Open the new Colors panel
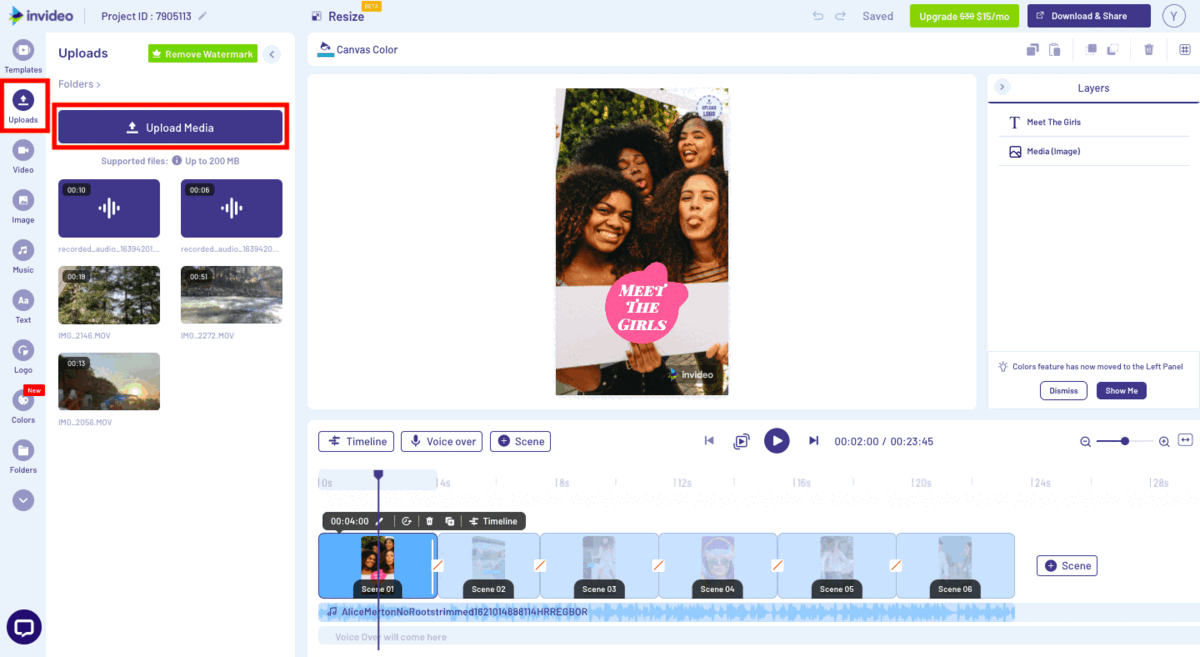Viewport: 1200px width, 657px height. coord(23,403)
